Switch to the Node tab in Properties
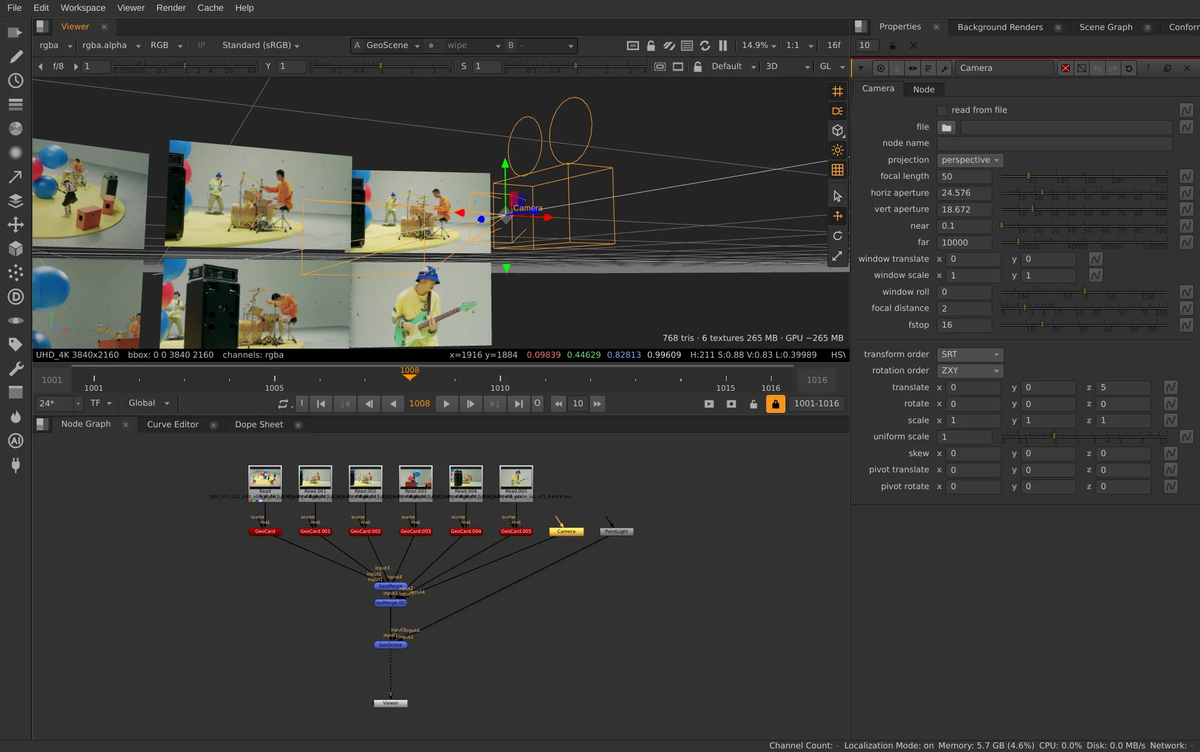This screenshot has width=1200, height=752. click(923, 89)
